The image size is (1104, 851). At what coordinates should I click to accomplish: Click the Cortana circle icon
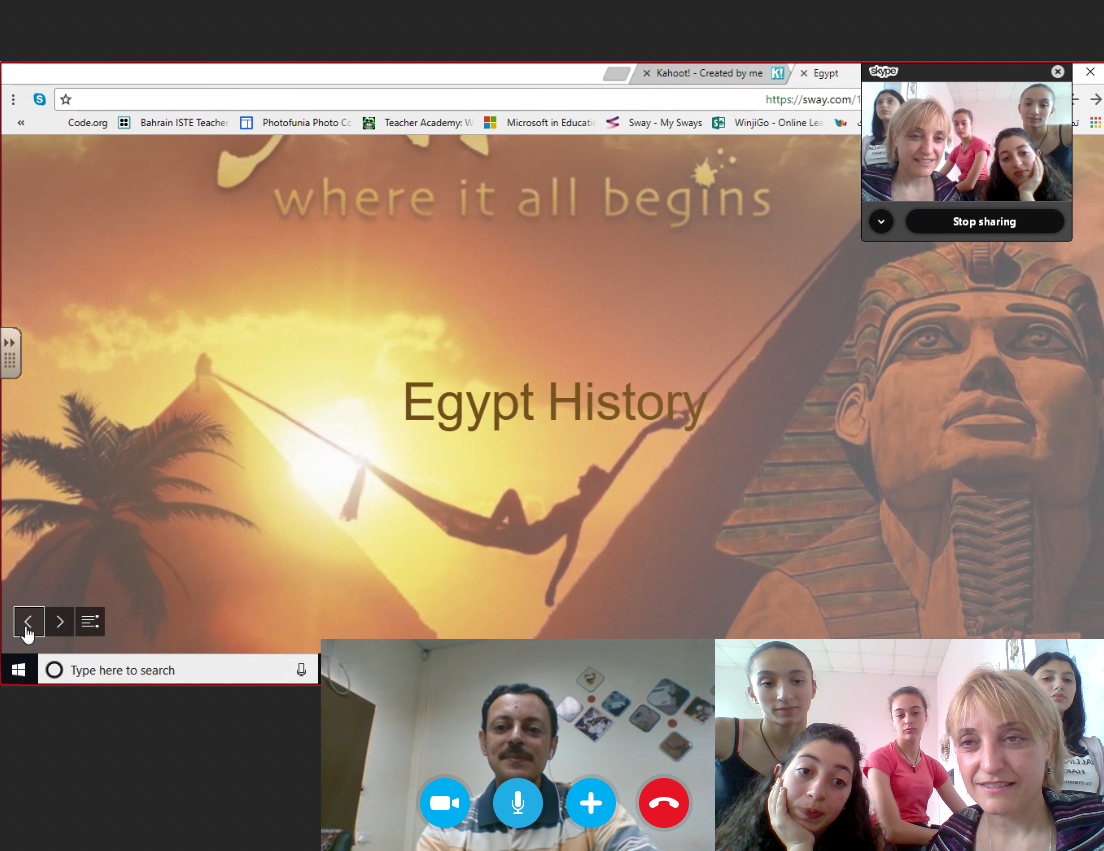click(x=54, y=670)
